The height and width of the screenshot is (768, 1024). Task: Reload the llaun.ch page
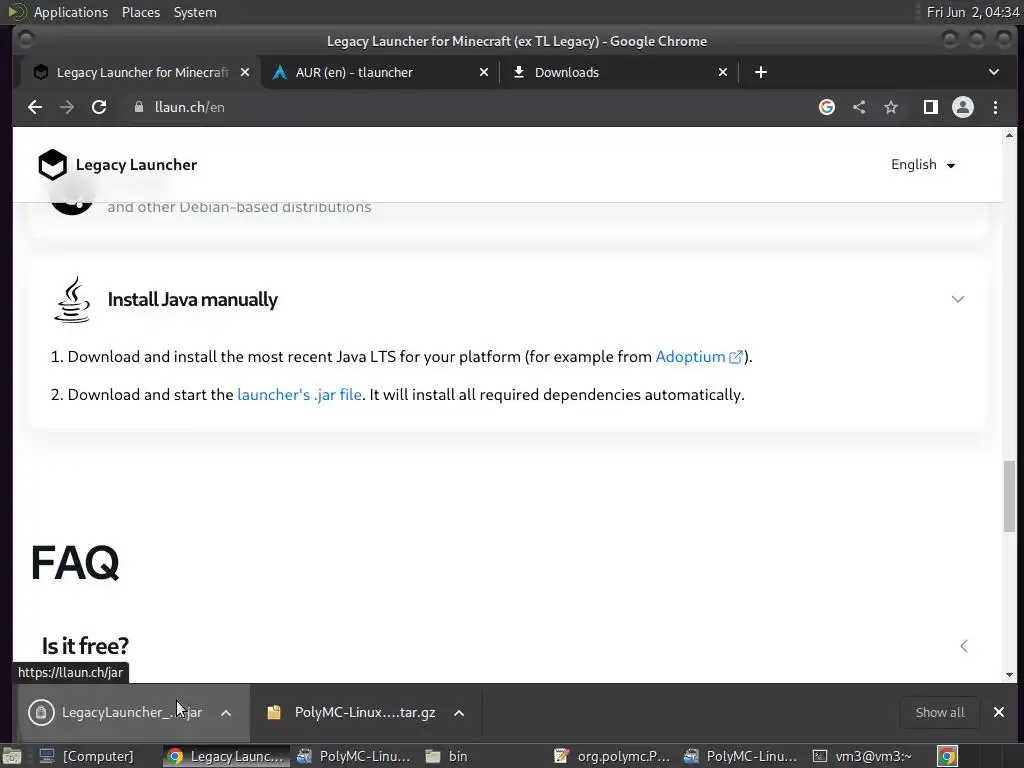tap(99, 107)
